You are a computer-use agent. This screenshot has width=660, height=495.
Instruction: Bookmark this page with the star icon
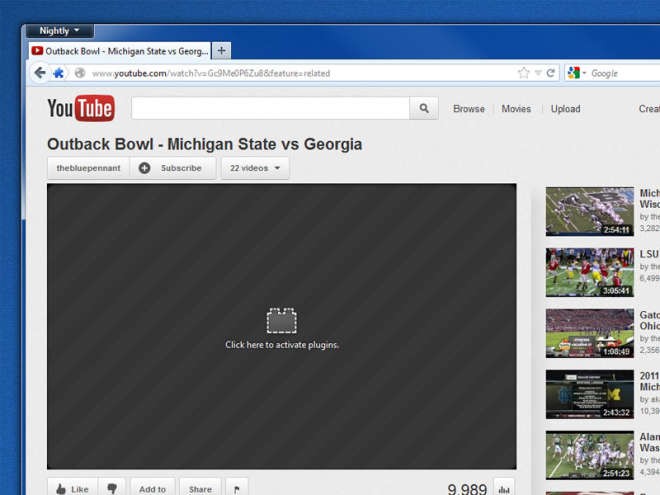[524, 73]
